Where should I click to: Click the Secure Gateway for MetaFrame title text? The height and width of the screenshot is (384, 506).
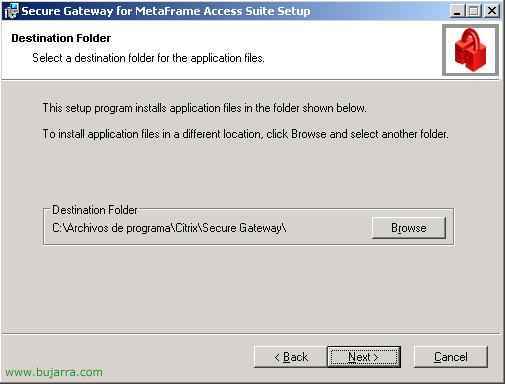(166, 11)
